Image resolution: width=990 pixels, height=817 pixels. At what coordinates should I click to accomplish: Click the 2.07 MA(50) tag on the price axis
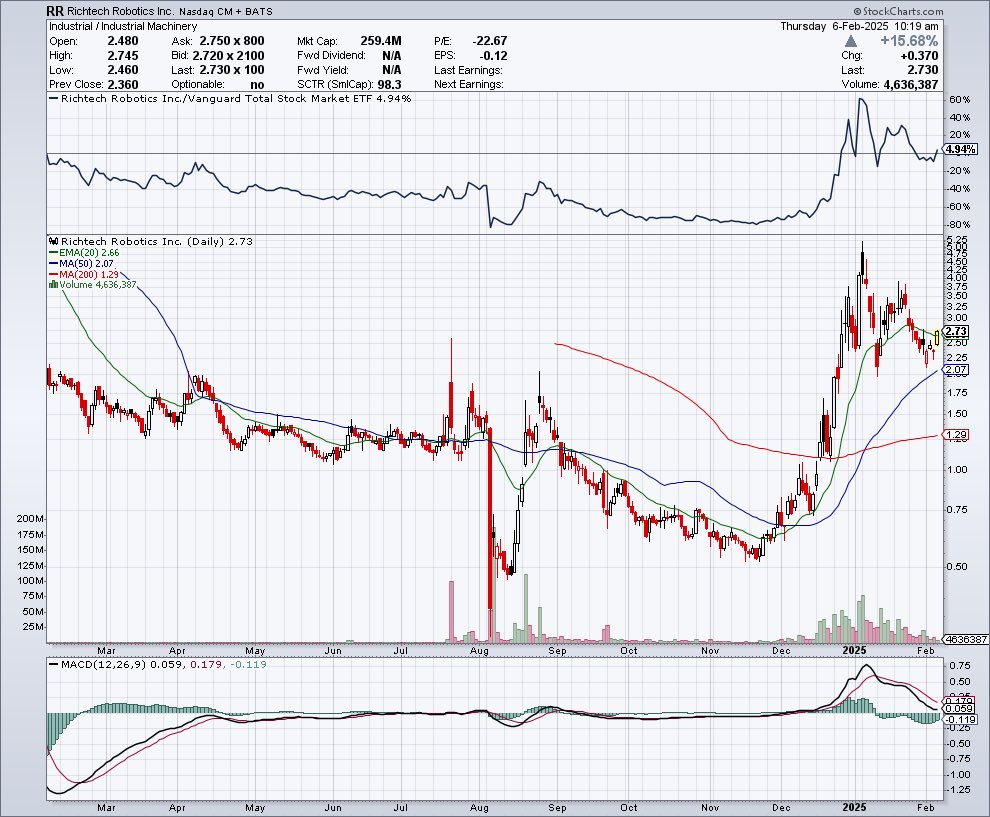point(957,370)
